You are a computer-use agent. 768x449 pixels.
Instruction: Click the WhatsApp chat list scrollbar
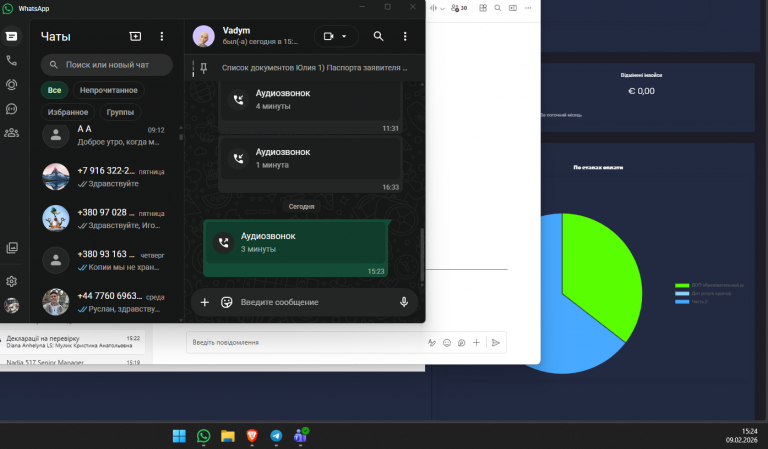(x=181, y=137)
